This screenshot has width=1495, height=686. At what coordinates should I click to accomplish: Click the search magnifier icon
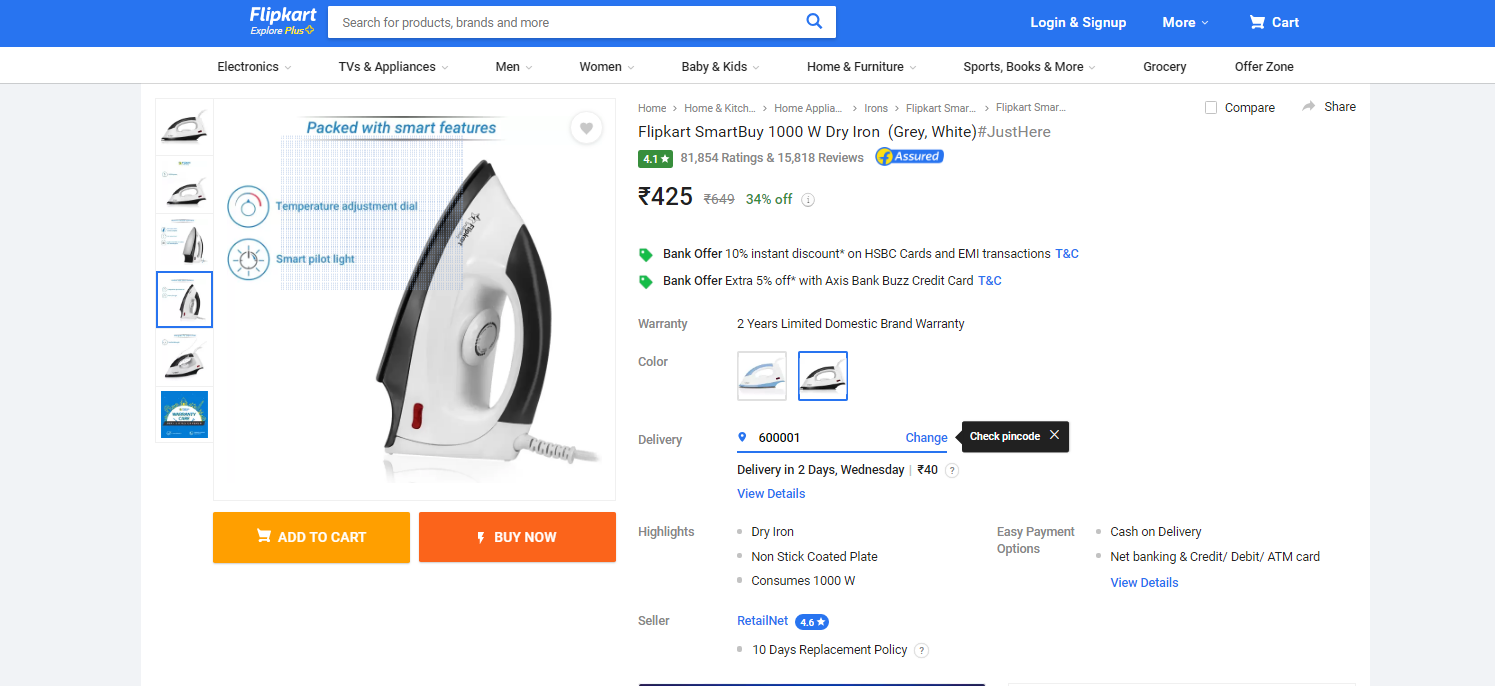point(815,21)
